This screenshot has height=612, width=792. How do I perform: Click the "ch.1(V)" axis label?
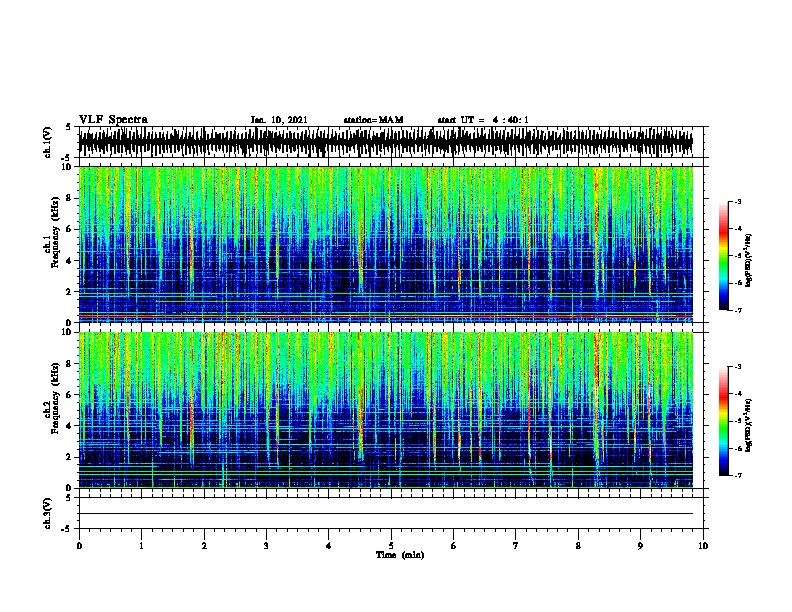tap(48, 142)
